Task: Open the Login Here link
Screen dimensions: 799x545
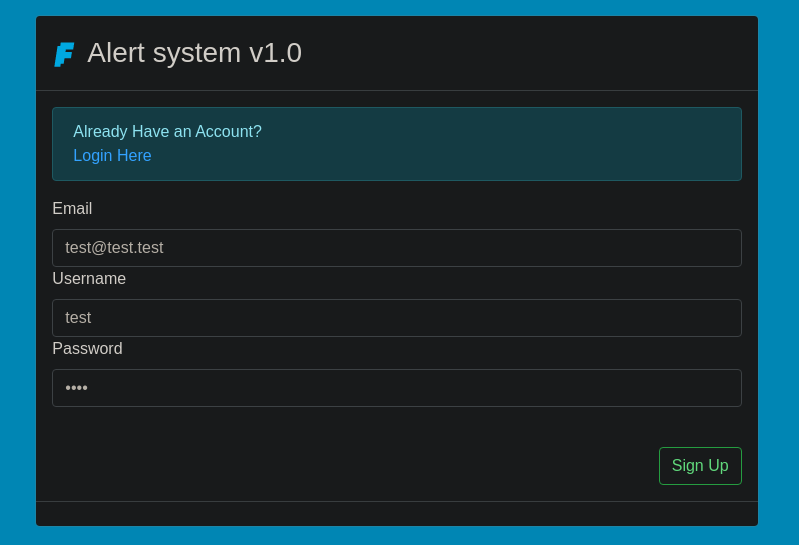Action: [112, 155]
